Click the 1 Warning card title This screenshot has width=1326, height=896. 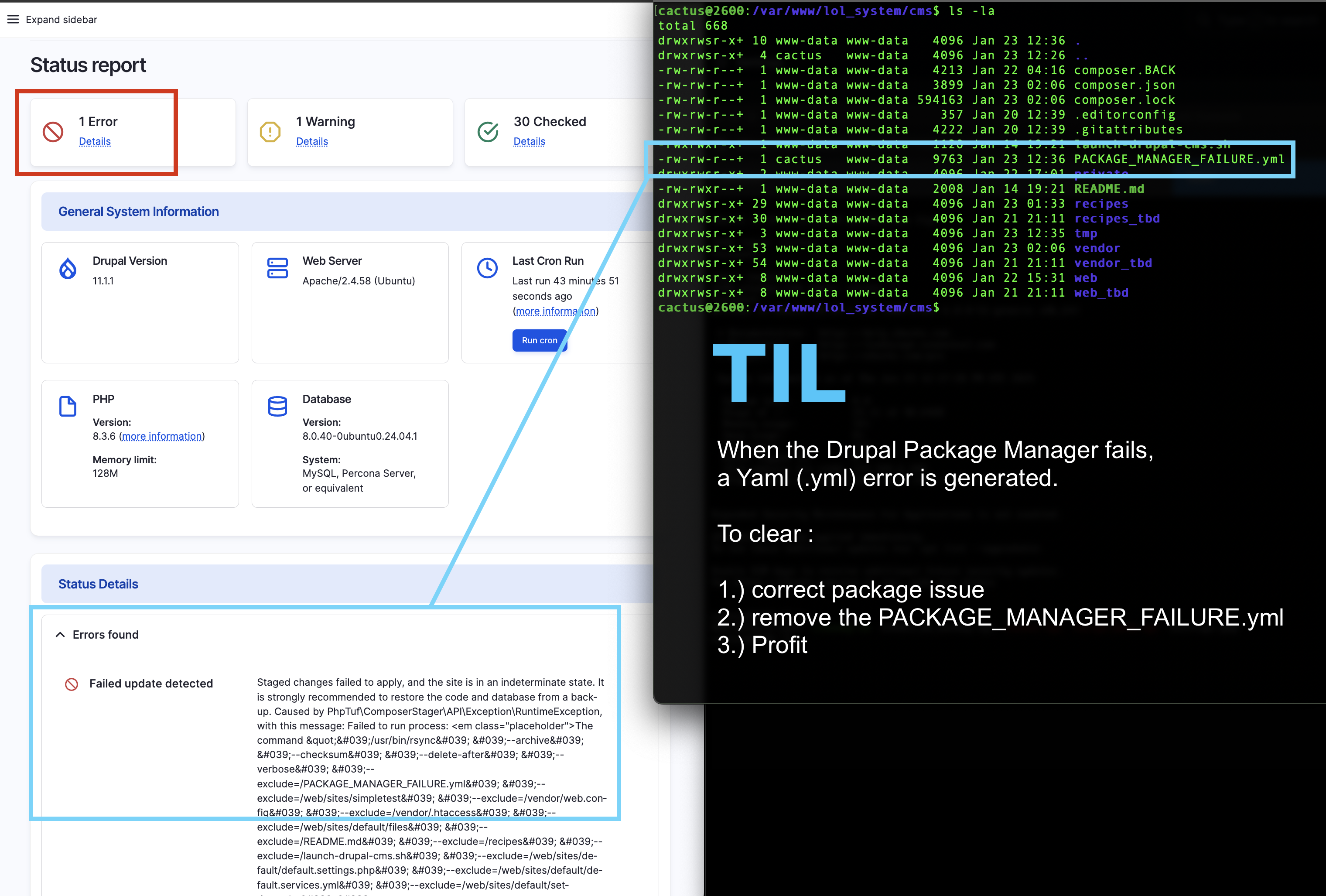tap(326, 122)
